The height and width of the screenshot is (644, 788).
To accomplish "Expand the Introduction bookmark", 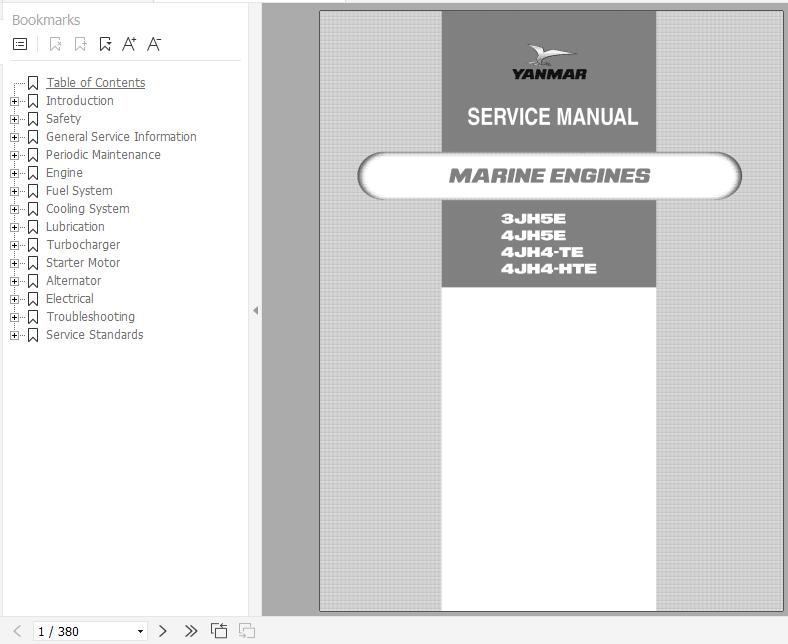I will click(15, 102).
